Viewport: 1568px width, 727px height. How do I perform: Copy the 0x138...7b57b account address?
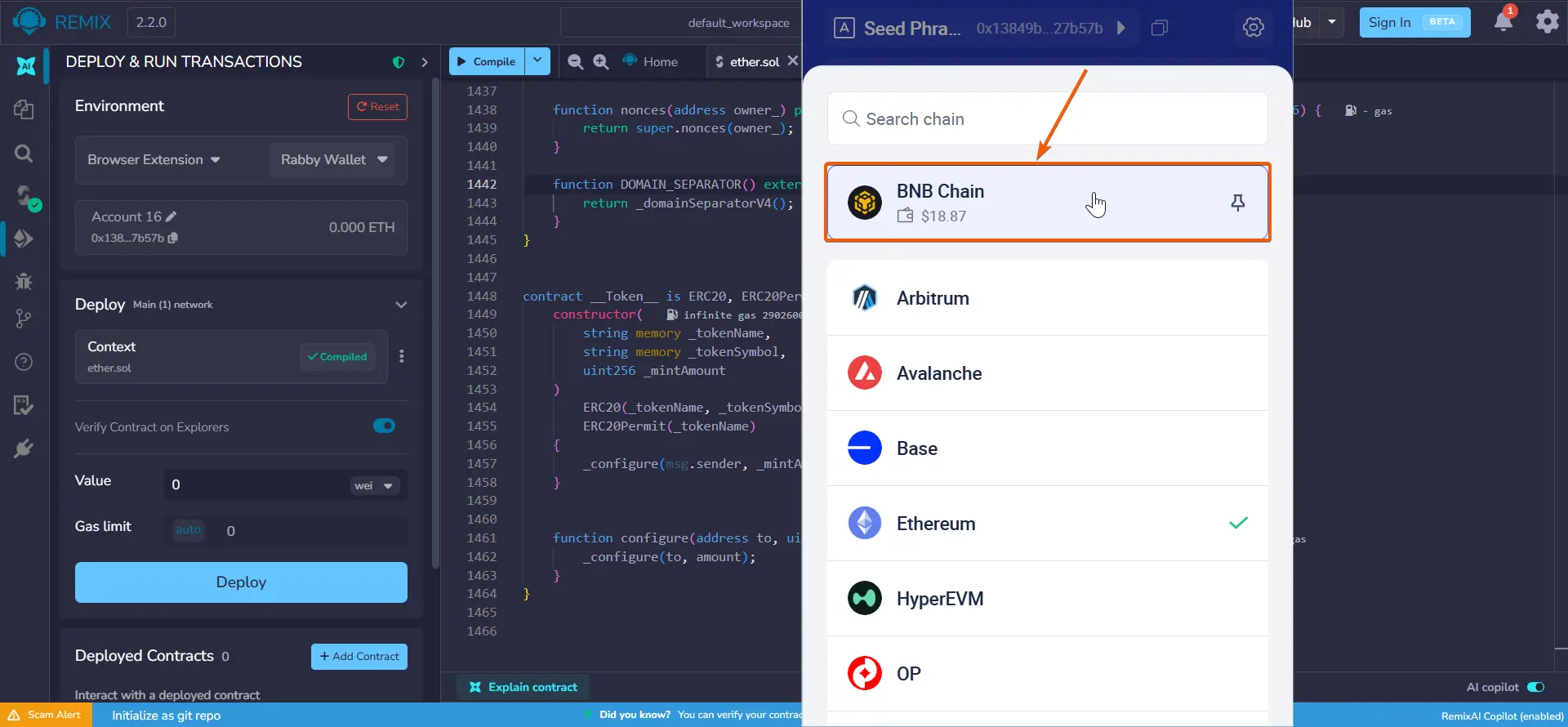pos(173,238)
